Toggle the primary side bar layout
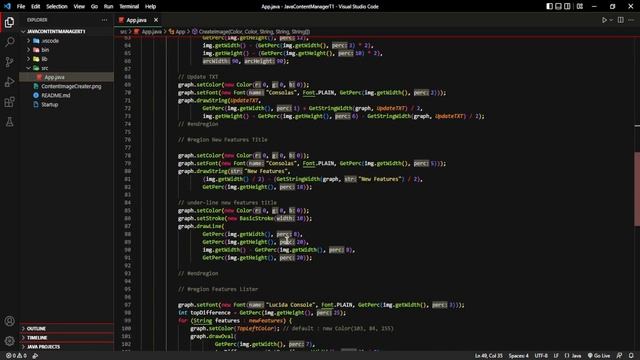640x360 pixels. point(549,6)
